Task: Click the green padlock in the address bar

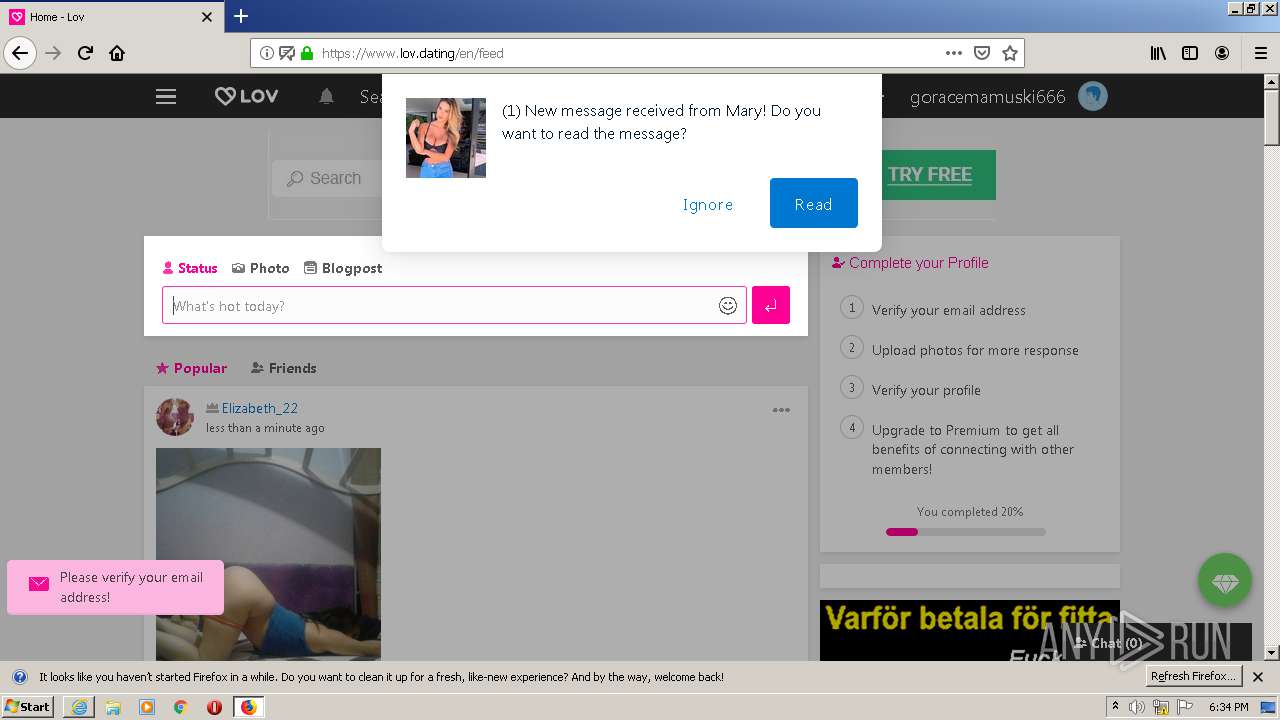Action: pyautogui.click(x=307, y=53)
